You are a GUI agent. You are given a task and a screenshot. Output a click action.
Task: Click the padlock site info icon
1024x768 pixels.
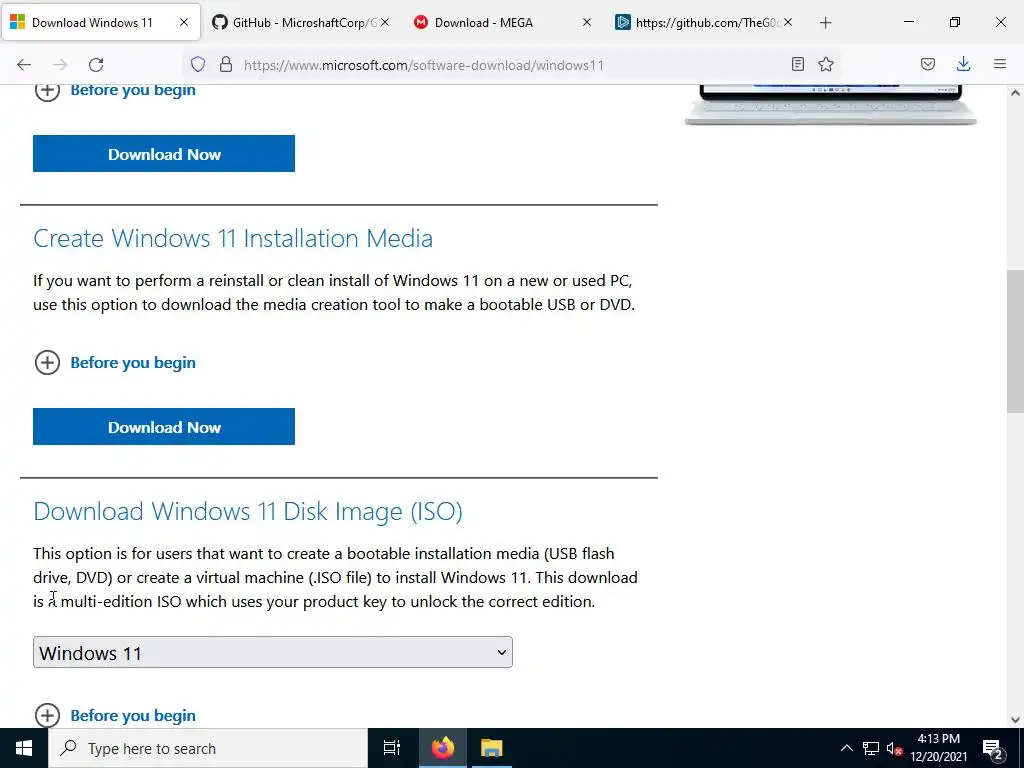[226, 64]
